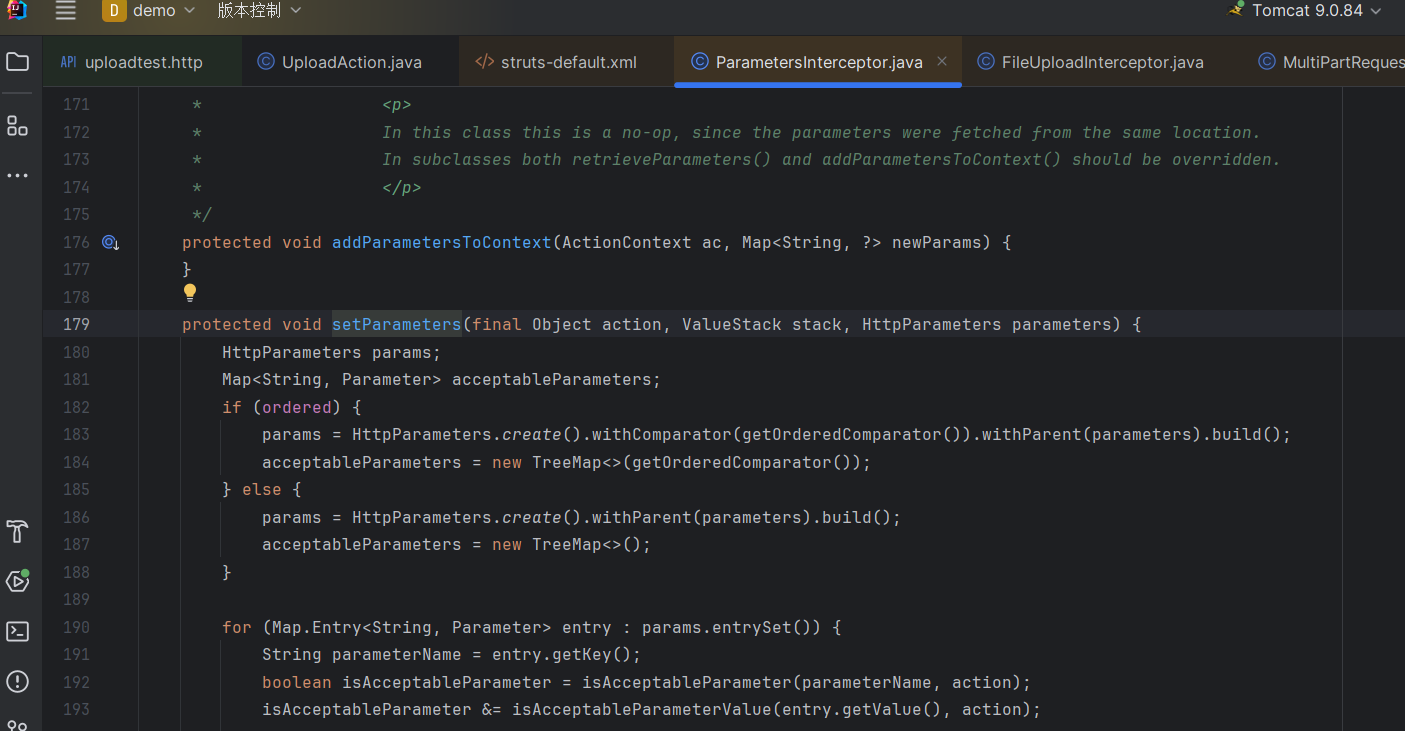Click the yellow intention light bulb
Screen dimensions: 1405x731
coord(190,293)
